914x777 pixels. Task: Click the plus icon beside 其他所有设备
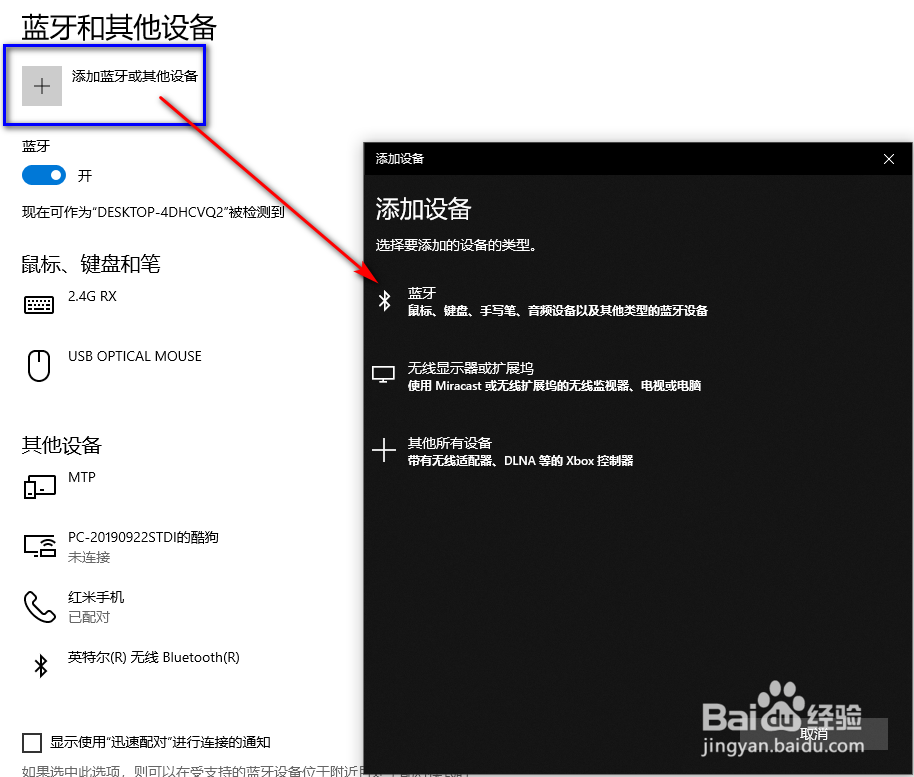[384, 450]
